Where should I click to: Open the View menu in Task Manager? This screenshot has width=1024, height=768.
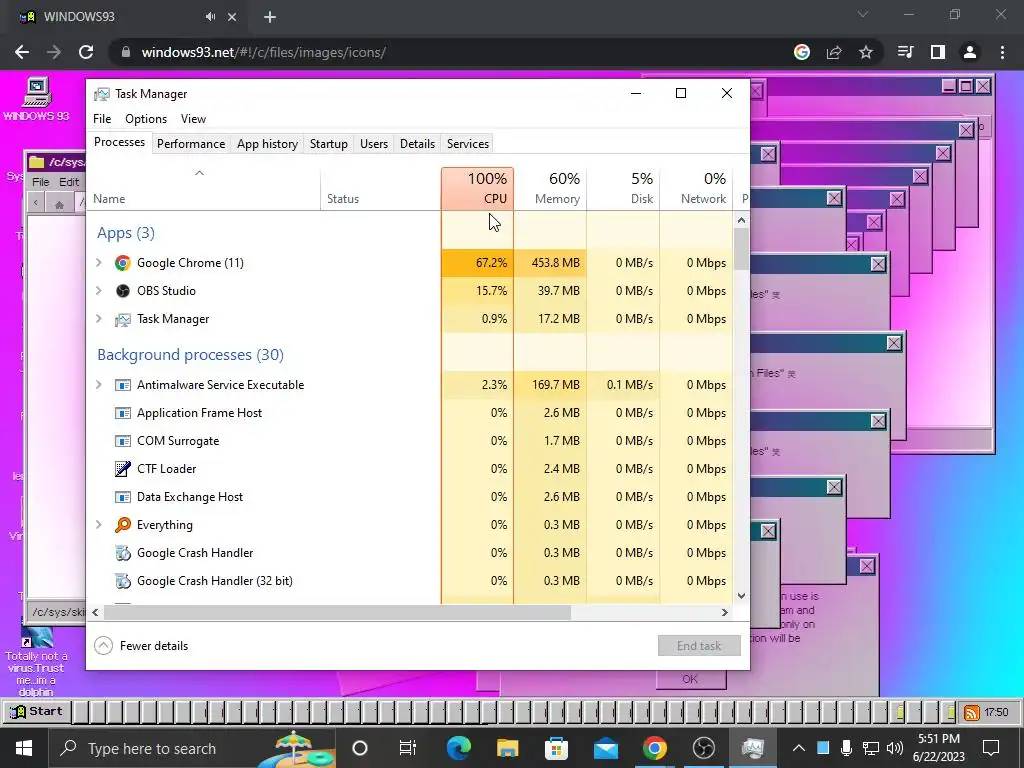pyautogui.click(x=193, y=119)
